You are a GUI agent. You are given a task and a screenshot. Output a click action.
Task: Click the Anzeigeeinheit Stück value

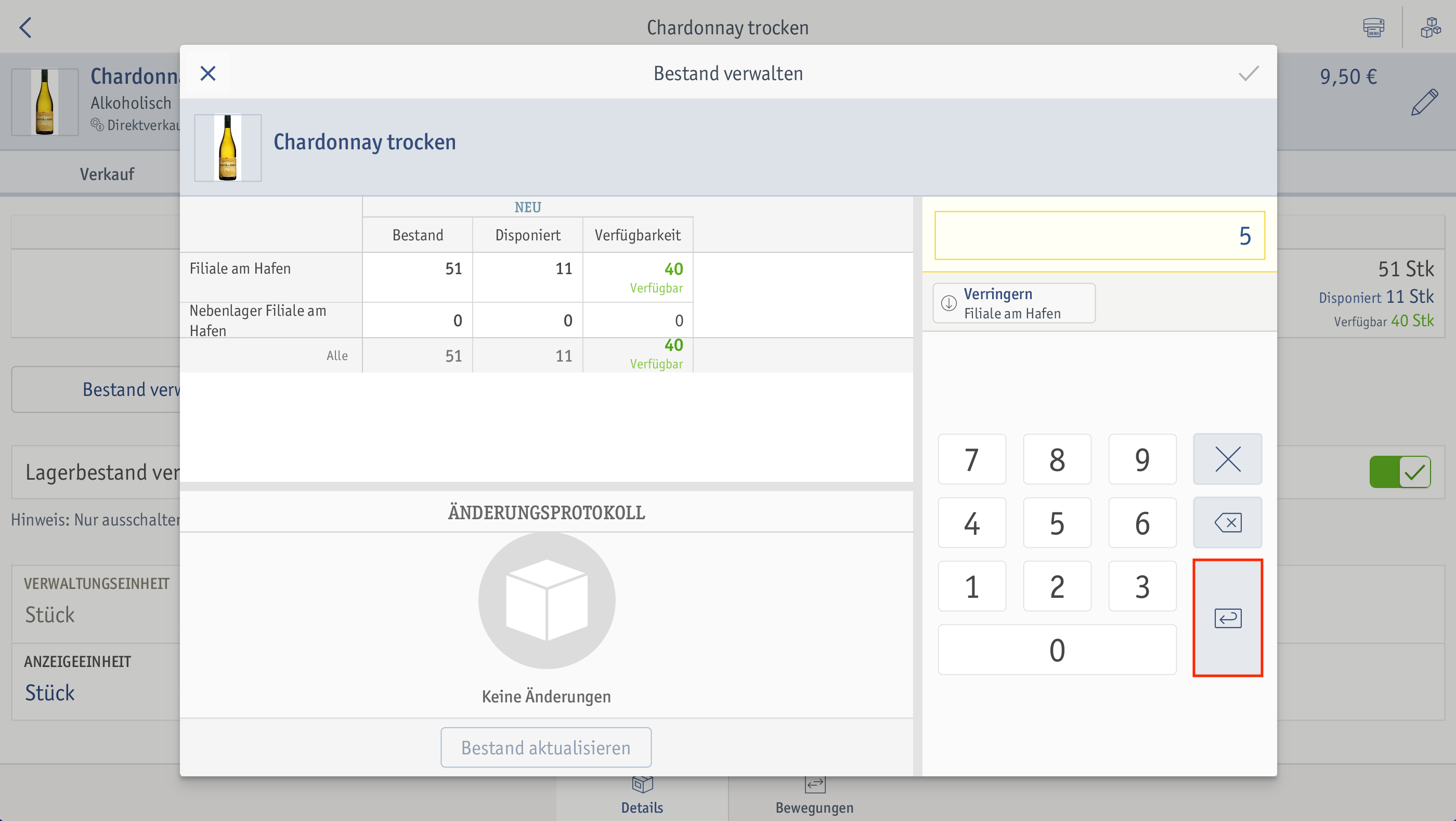pyautogui.click(x=50, y=692)
